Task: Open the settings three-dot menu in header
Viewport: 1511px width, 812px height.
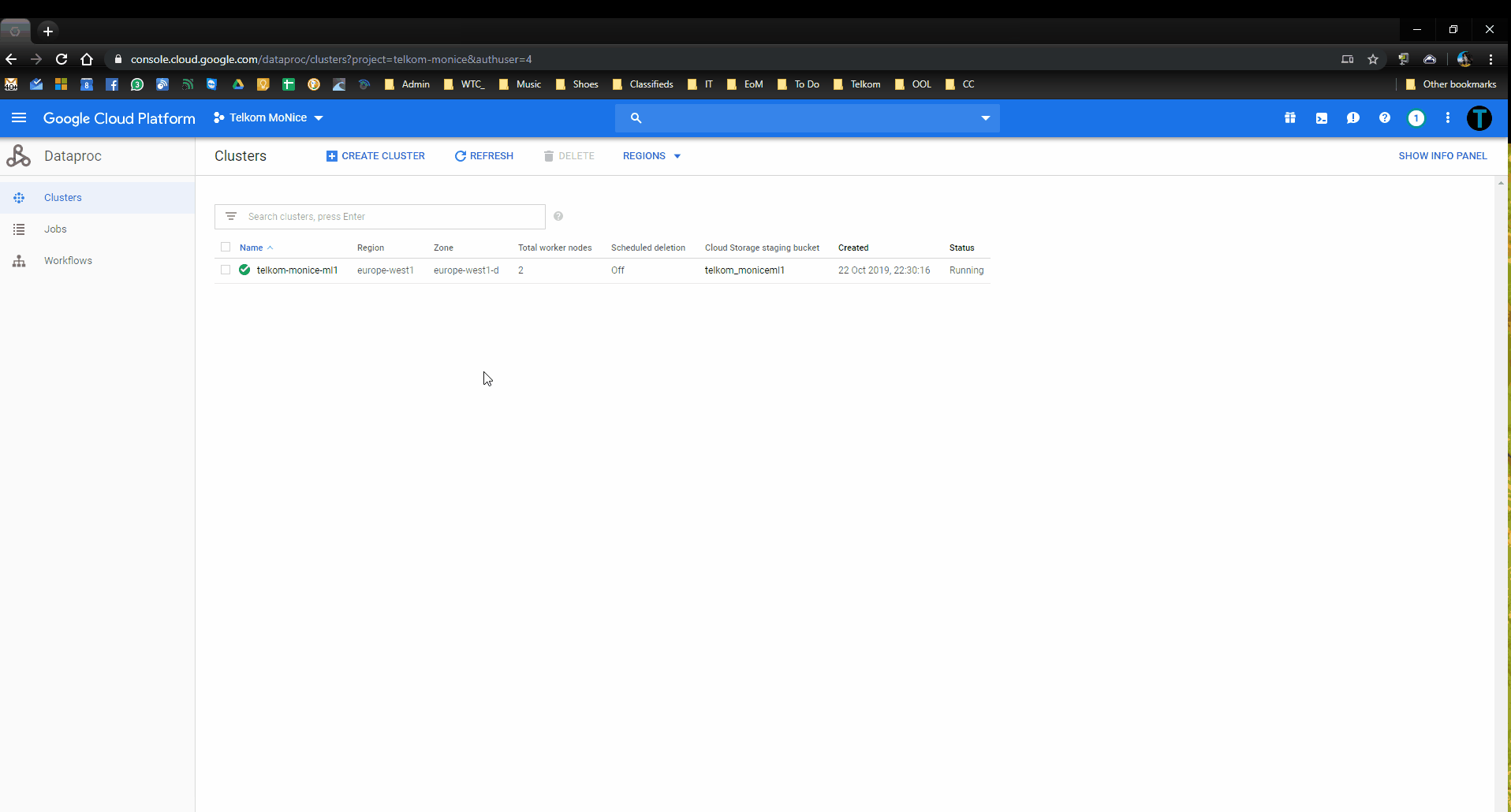Action: tap(1448, 118)
